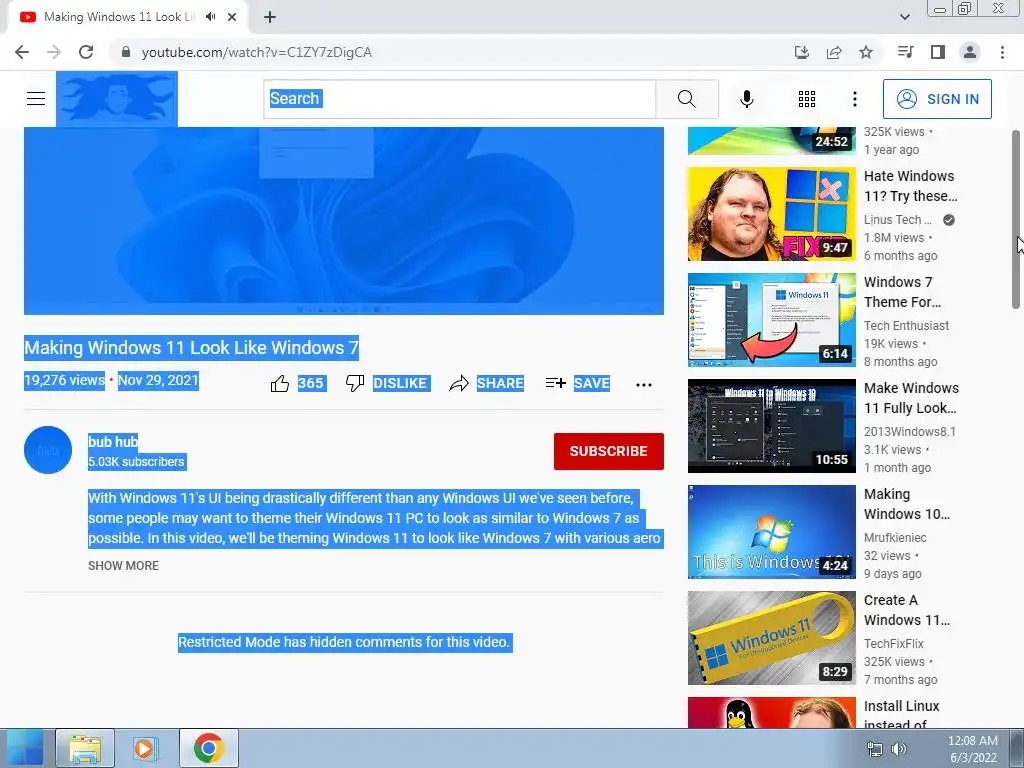Image resolution: width=1024 pixels, height=768 pixels.
Task: Subscribe to bub hub channel
Action: coord(609,451)
